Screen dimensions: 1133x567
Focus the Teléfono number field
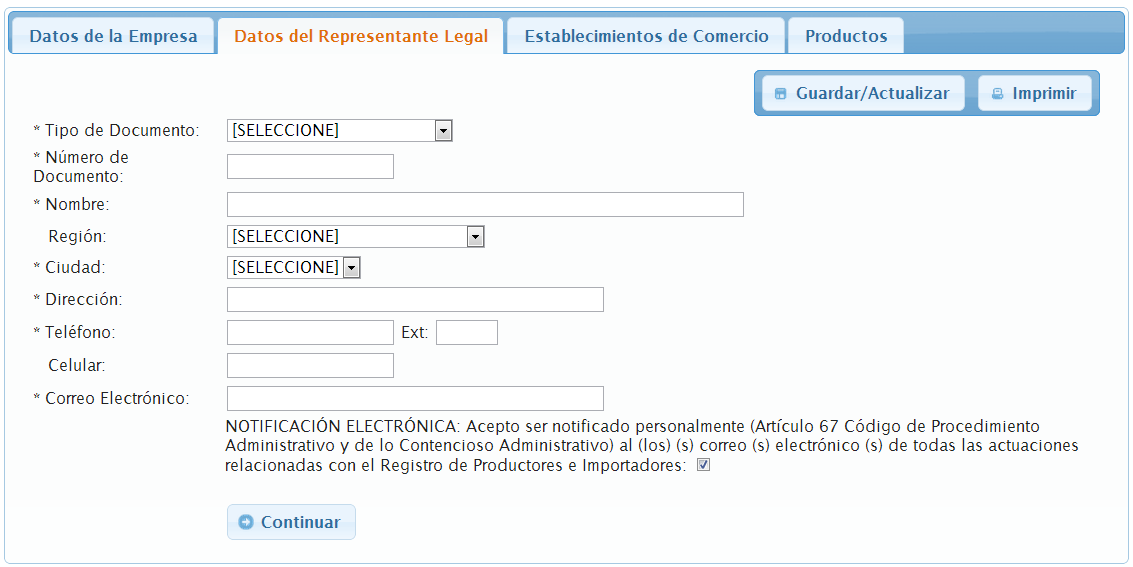[310, 332]
